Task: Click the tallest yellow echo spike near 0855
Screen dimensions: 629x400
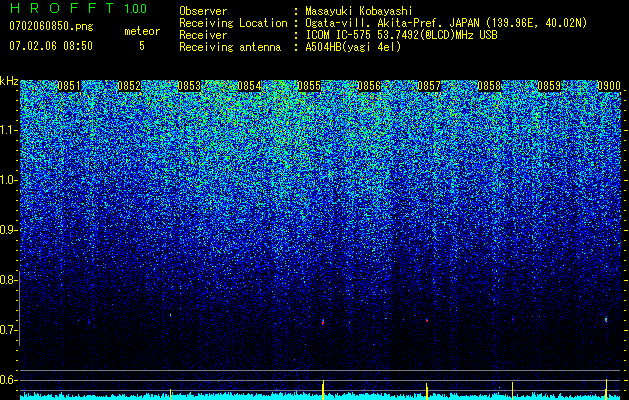Action: 323,390
